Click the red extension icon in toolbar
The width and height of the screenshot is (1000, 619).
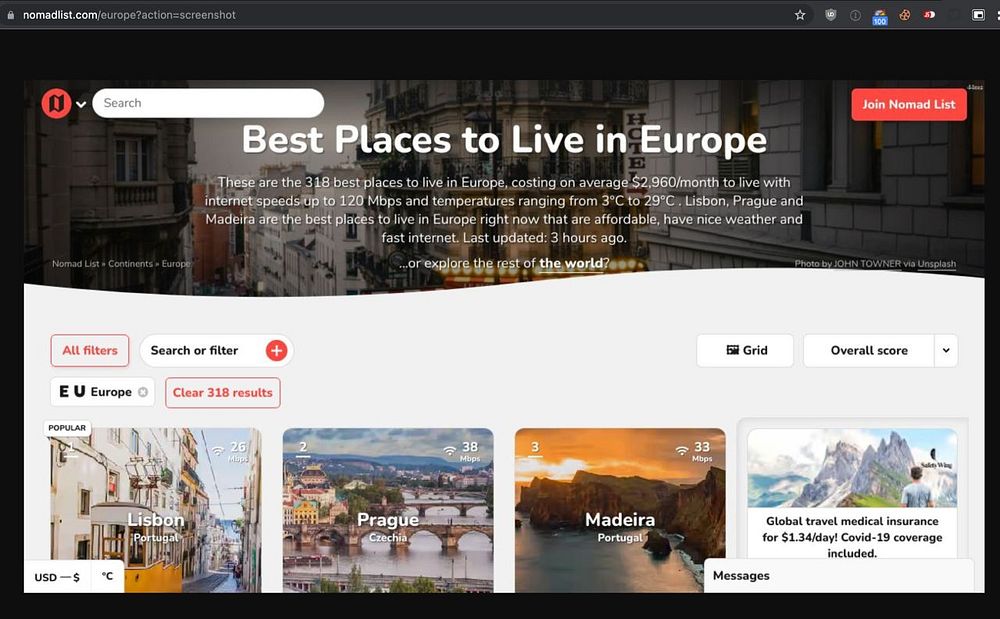coord(930,15)
